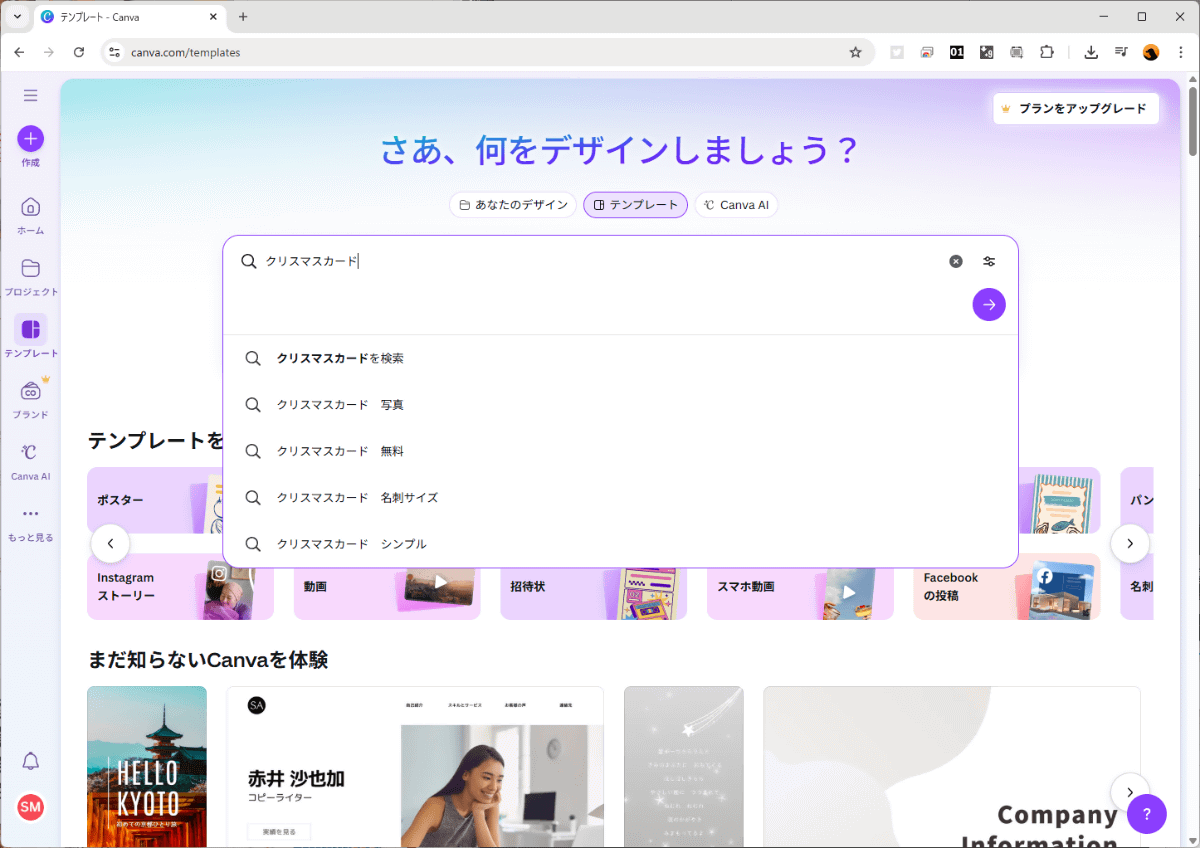Viewport: 1200px width, 848px height.
Task: Choose suggestion 'クリスマスカード 名刺サイズ'
Action: pos(620,497)
